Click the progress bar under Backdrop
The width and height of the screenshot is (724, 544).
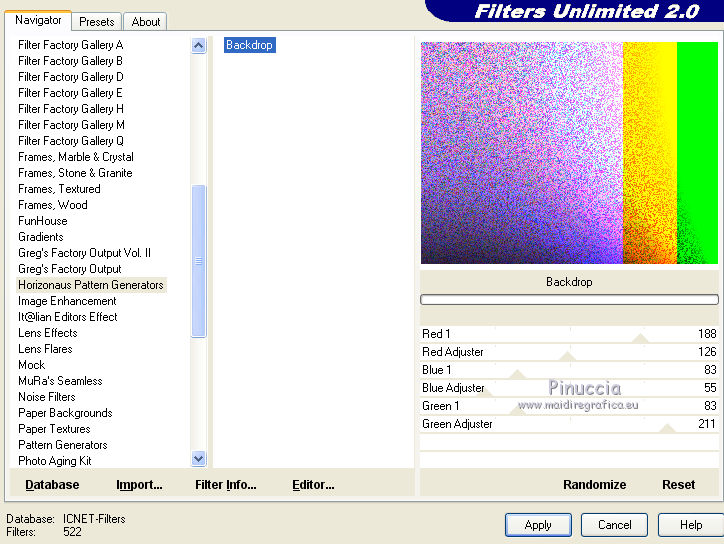click(x=569, y=300)
